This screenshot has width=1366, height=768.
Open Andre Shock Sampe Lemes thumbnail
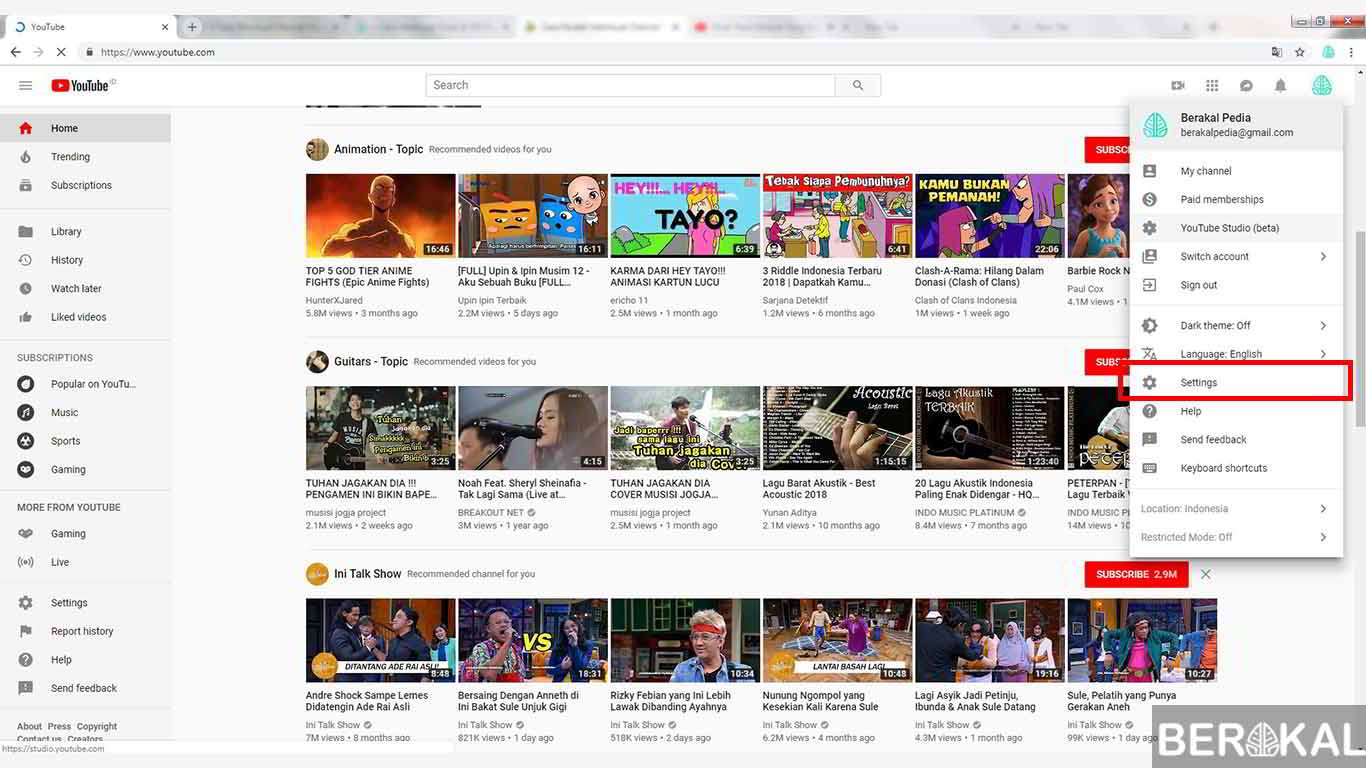(x=380, y=641)
